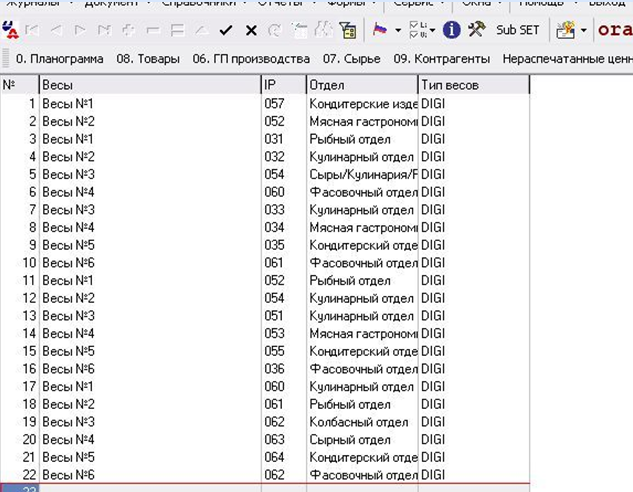
Task: Post changes with the checkmark icon
Action: 226,30
